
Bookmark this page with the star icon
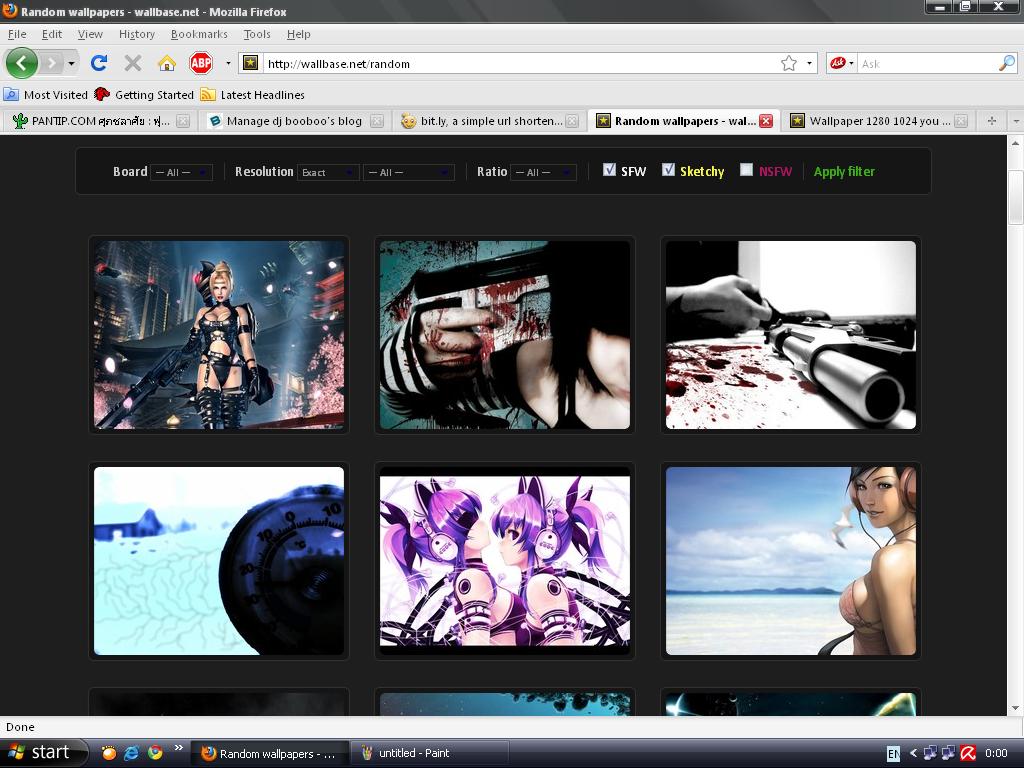pyautogui.click(x=789, y=63)
